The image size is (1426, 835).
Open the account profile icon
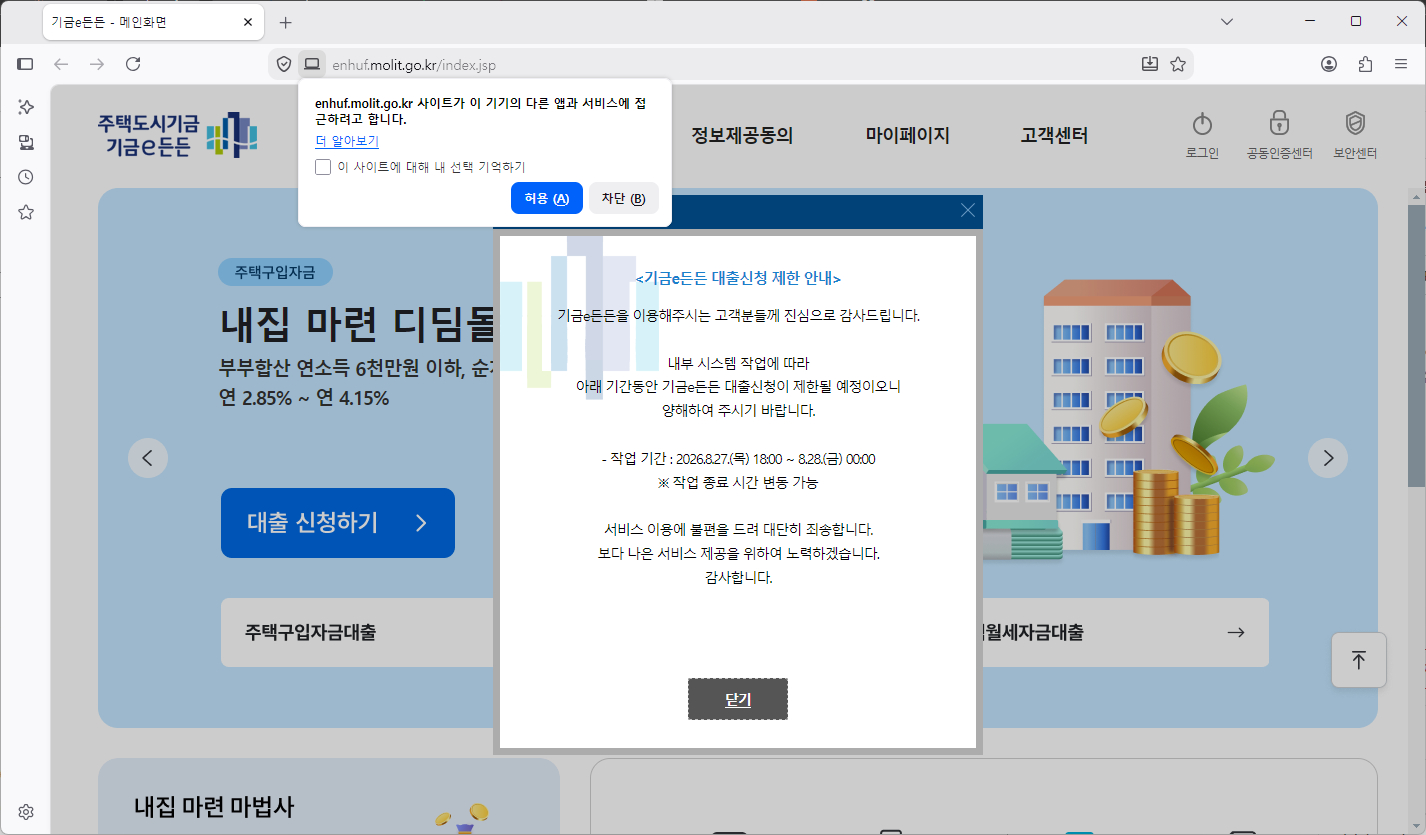1329,64
